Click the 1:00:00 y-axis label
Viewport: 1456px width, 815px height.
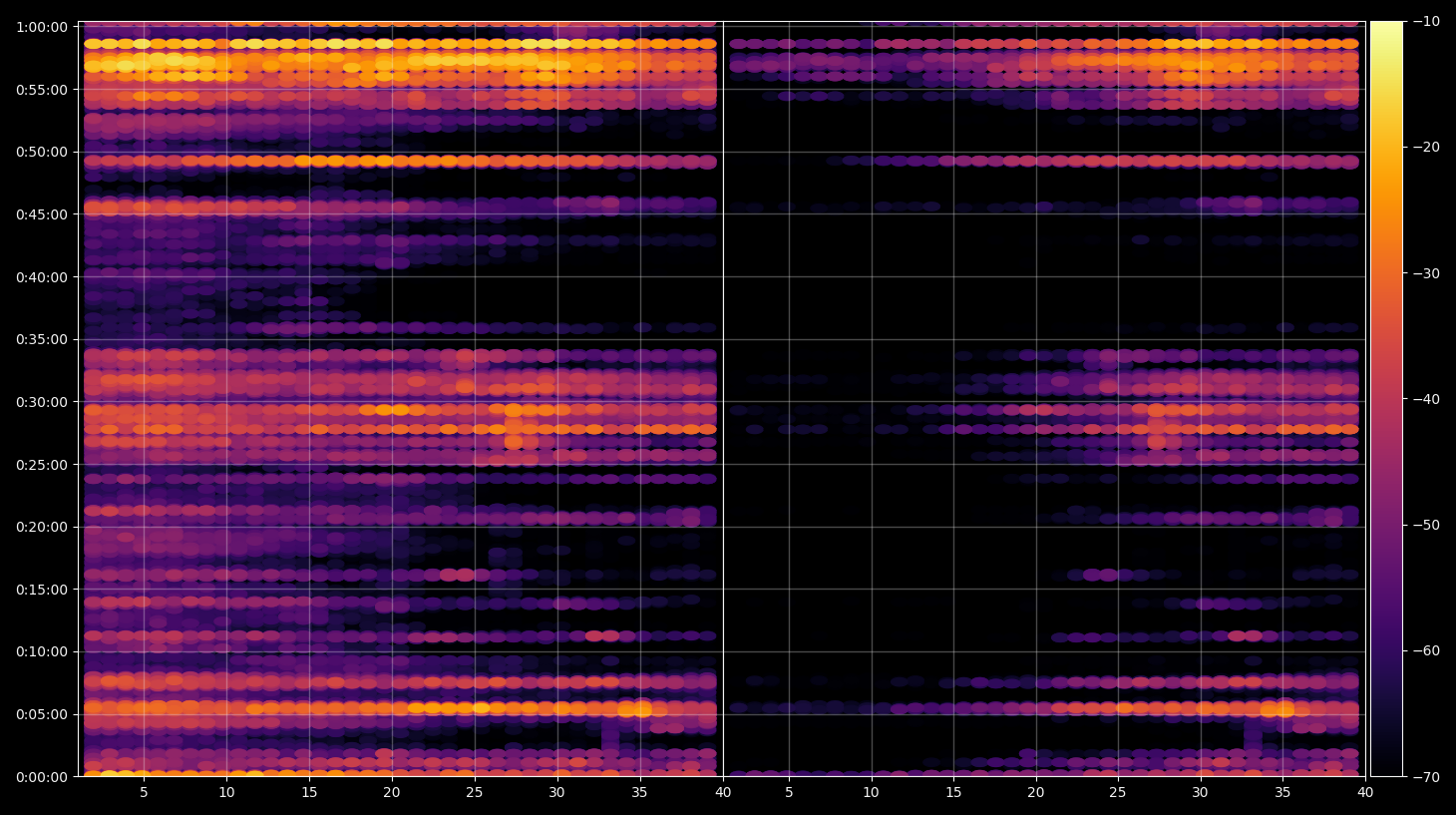(x=42, y=27)
